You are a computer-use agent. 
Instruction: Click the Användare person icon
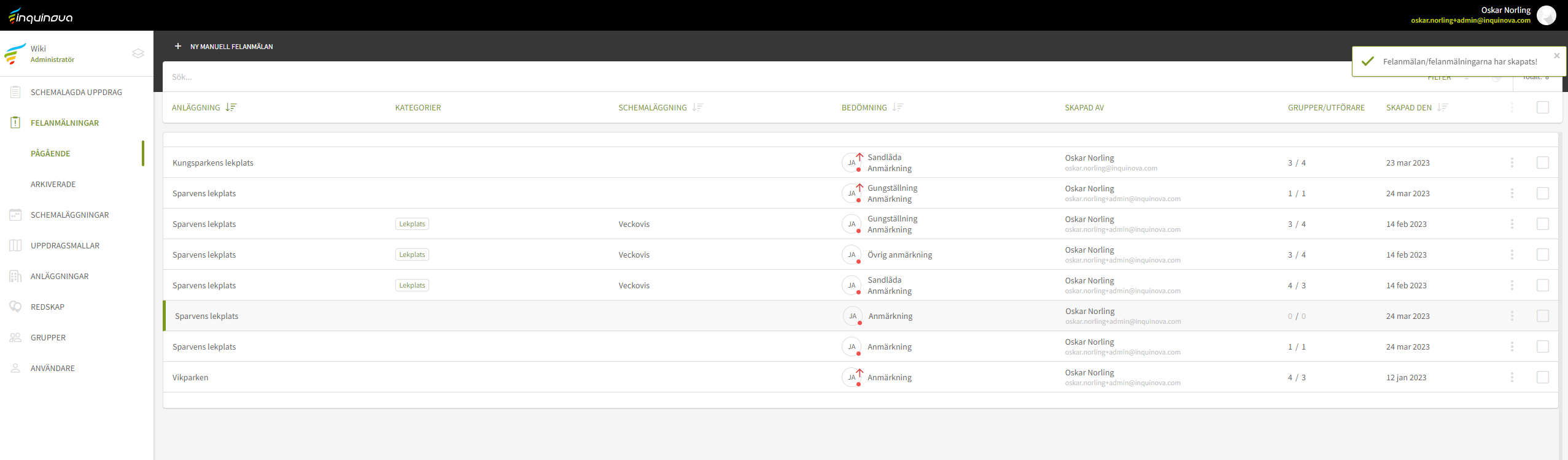click(15, 368)
